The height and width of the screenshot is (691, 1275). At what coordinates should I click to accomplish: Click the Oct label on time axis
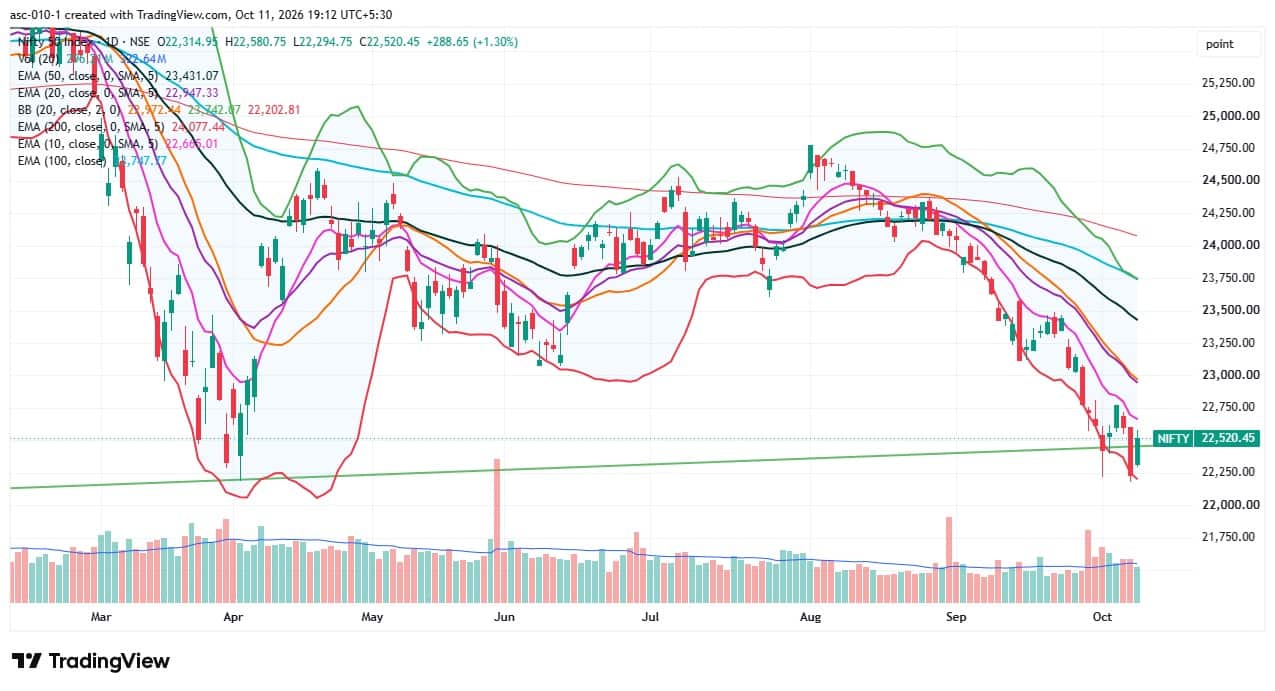coord(1101,617)
